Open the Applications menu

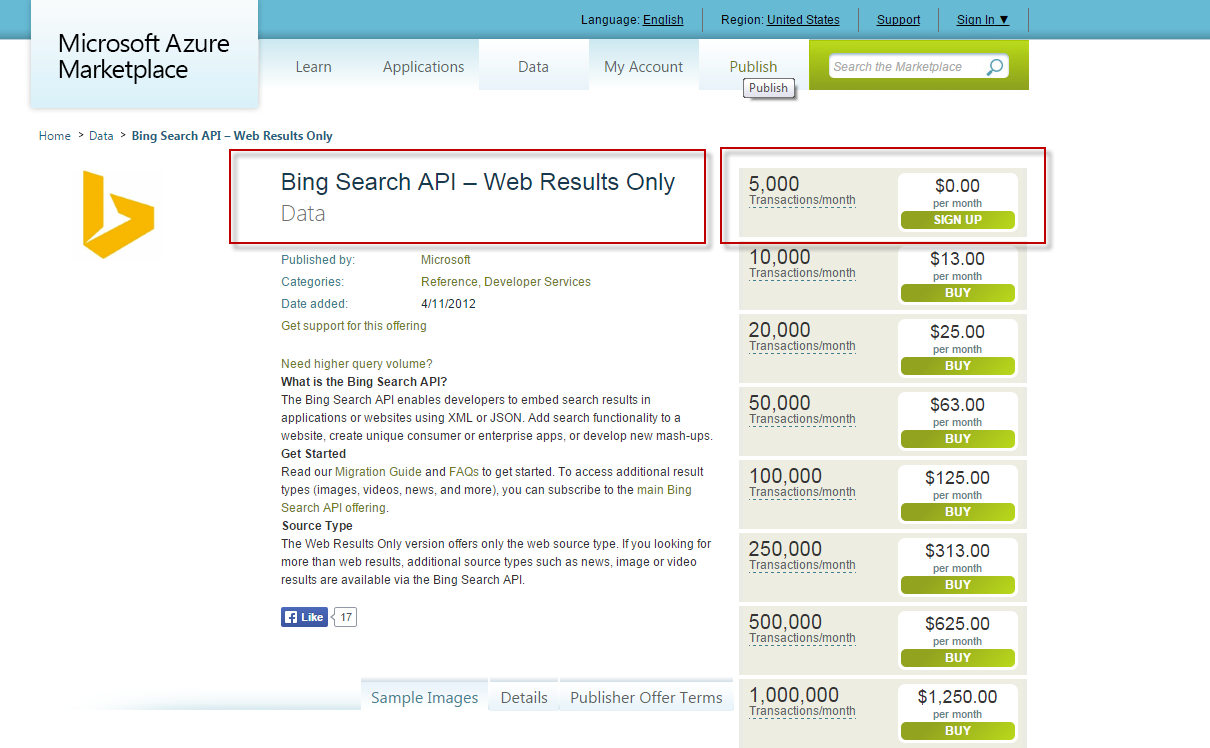[423, 67]
